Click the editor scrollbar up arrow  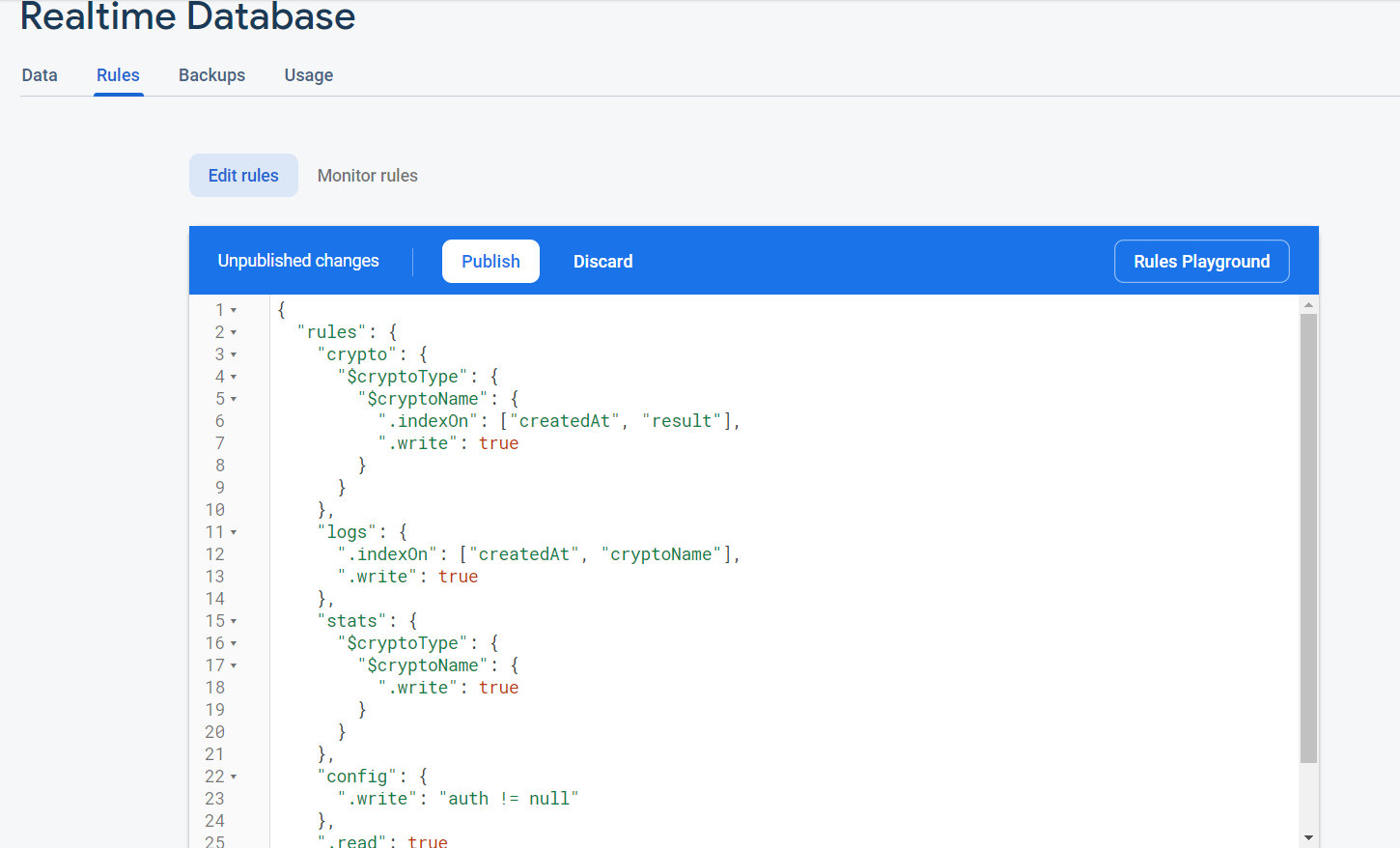(x=1308, y=304)
